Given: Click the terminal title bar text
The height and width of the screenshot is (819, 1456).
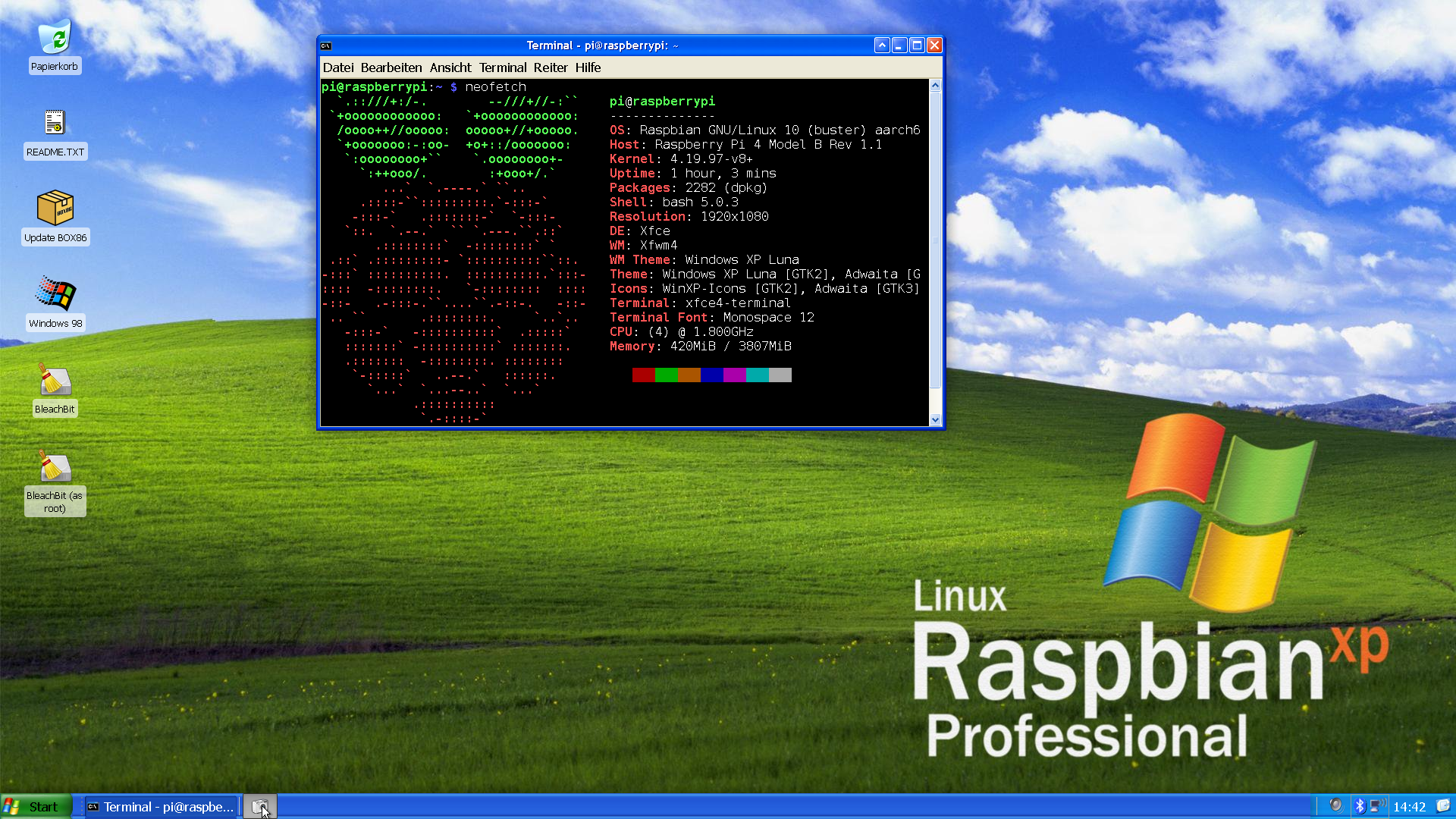Looking at the screenshot, I should coord(603,45).
